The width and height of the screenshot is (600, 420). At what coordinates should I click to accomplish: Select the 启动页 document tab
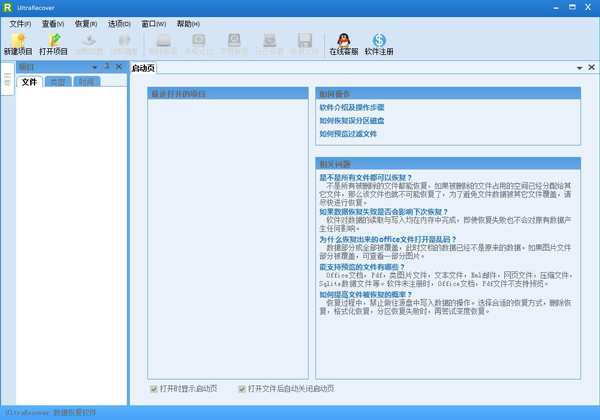[143, 68]
